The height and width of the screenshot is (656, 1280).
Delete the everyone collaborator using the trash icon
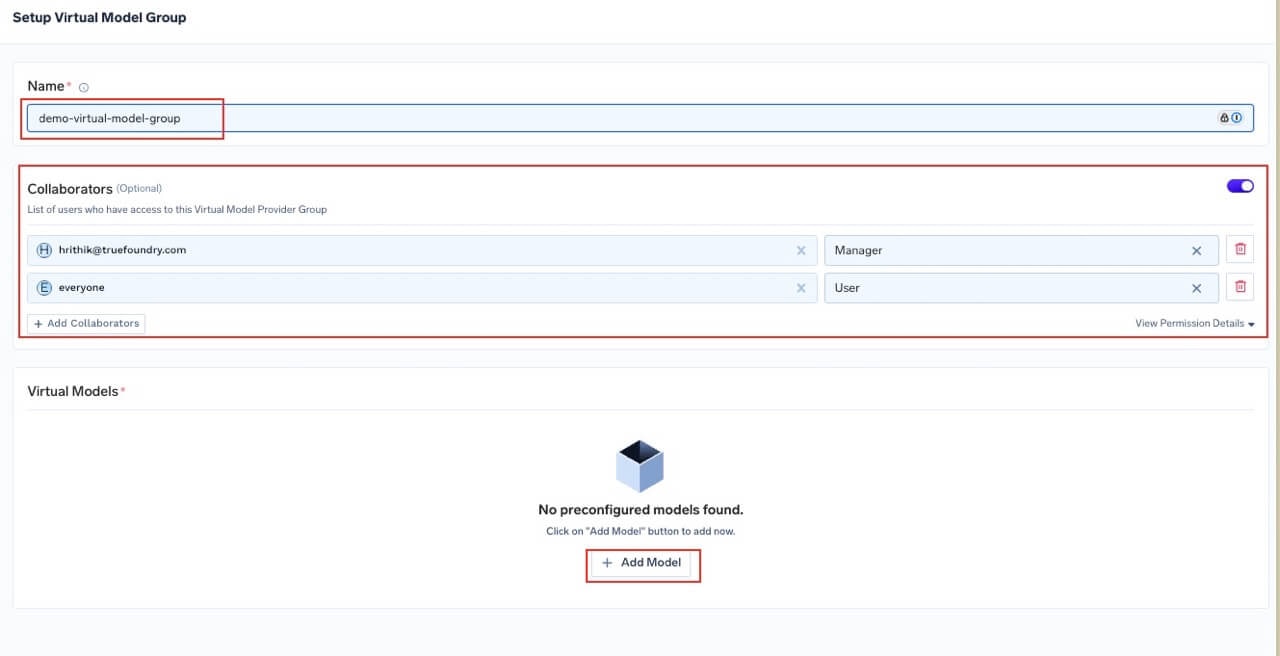pyautogui.click(x=1239, y=287)
